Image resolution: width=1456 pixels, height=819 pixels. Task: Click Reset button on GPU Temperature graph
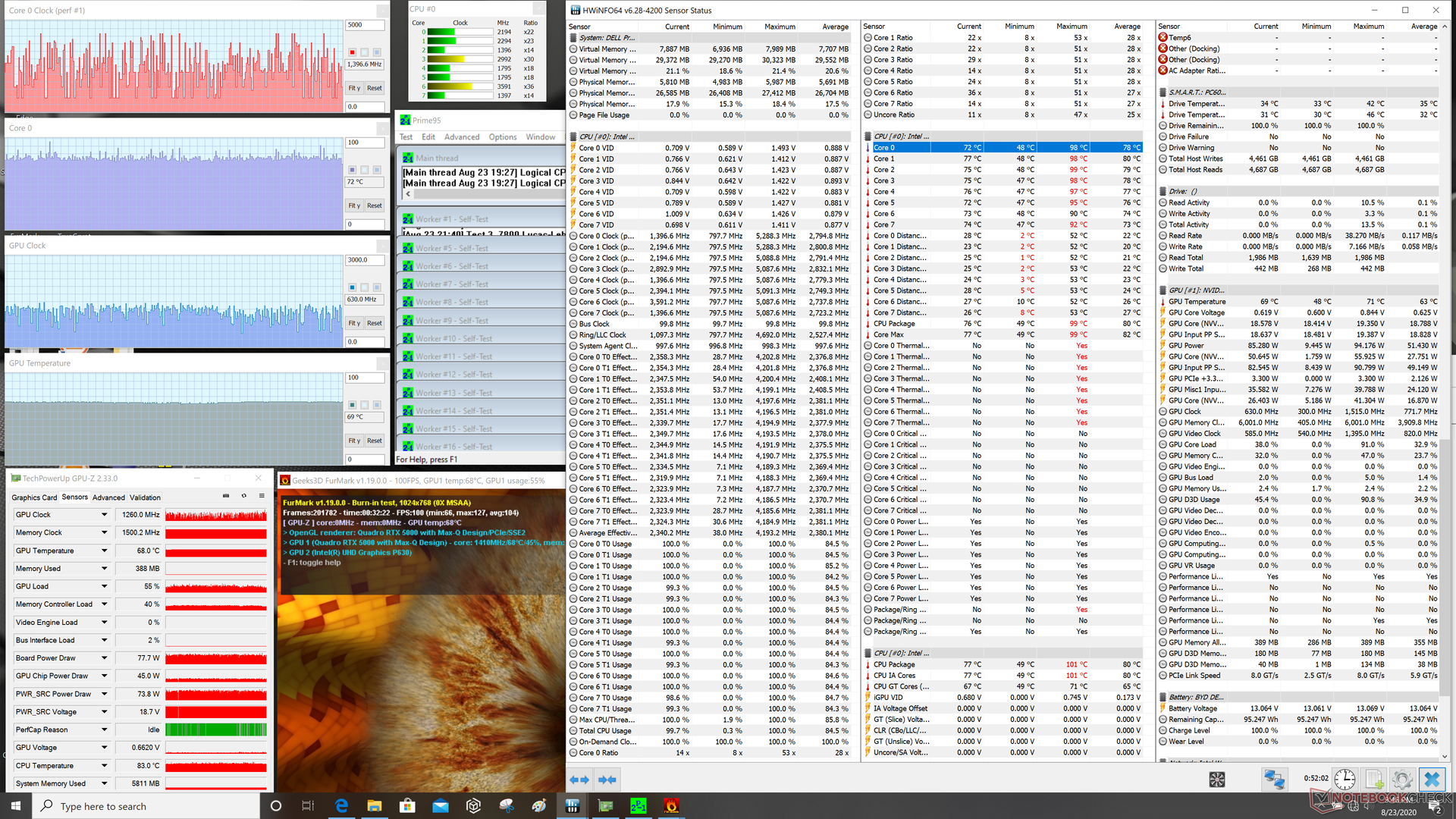(375, 441)
